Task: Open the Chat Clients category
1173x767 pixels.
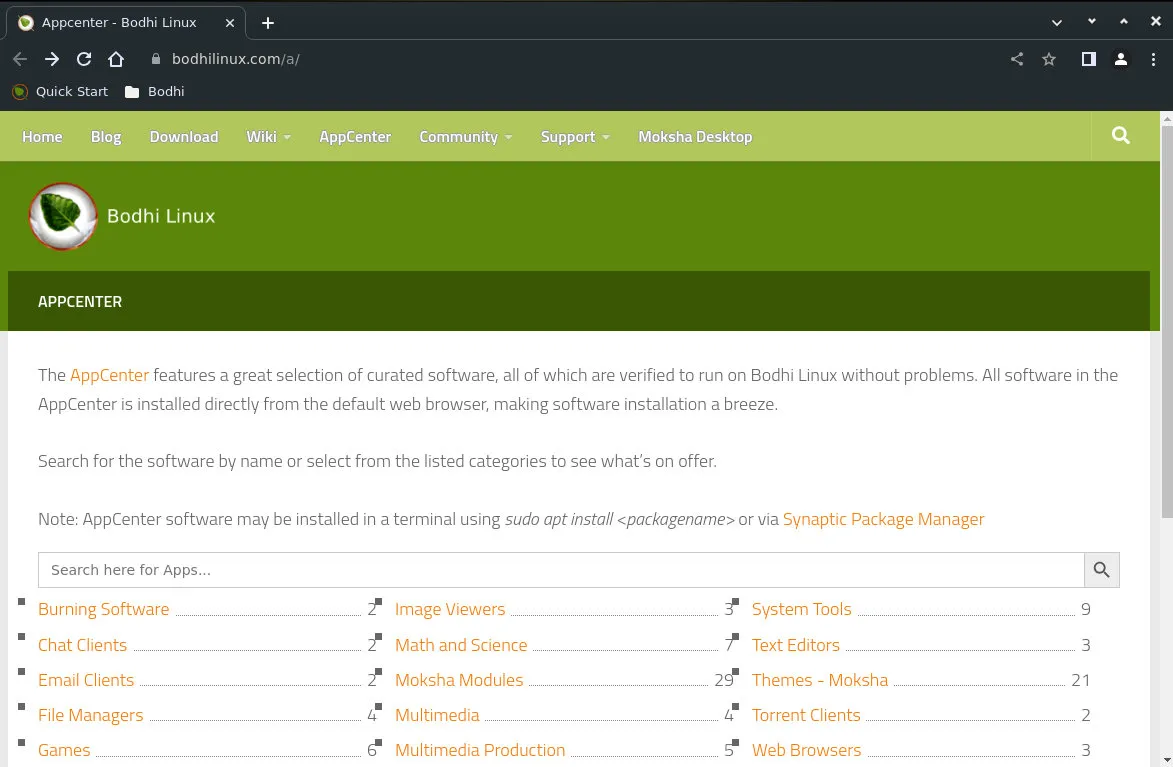Action: point(82,645)
